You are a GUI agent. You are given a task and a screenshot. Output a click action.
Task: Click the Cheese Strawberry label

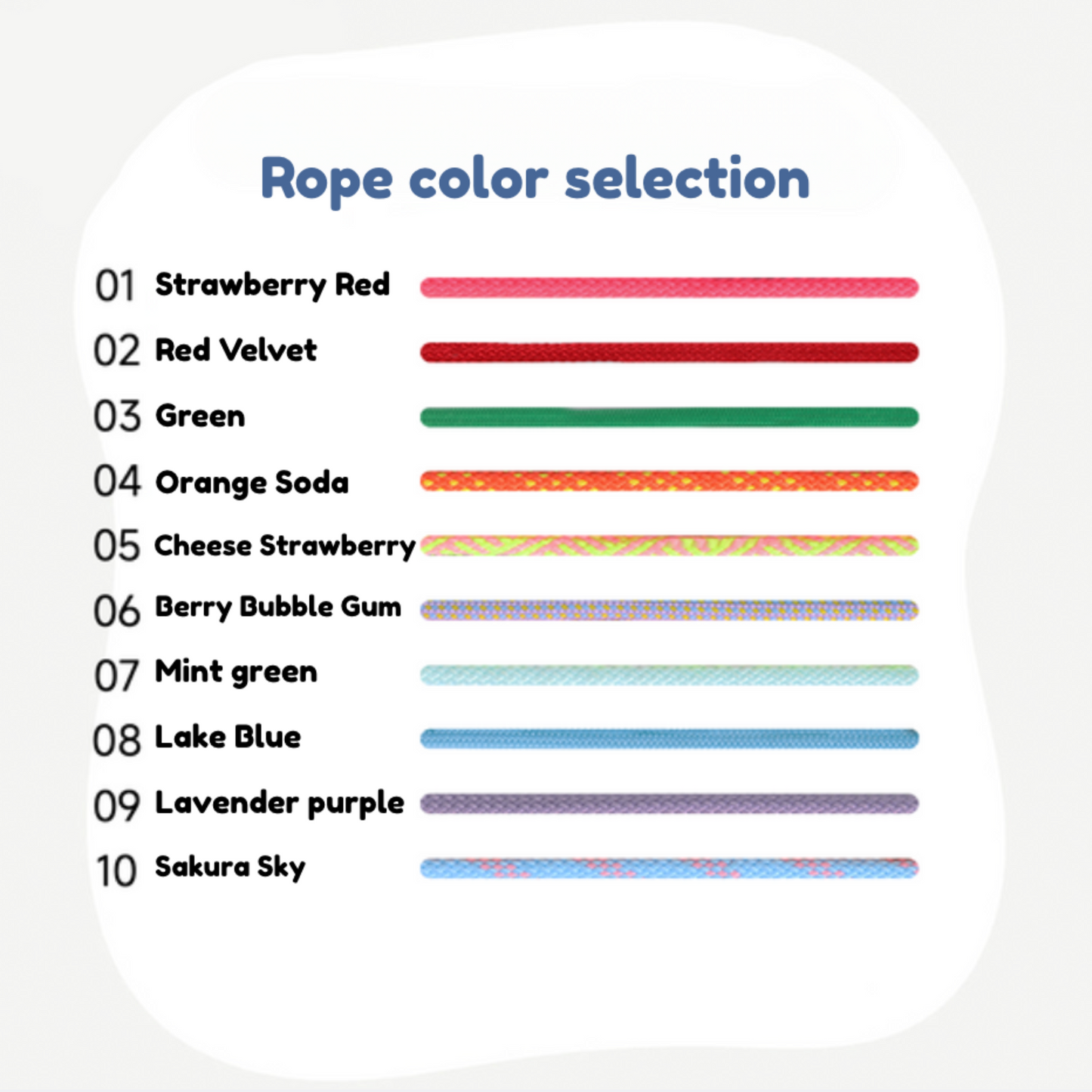coord(284,546)
